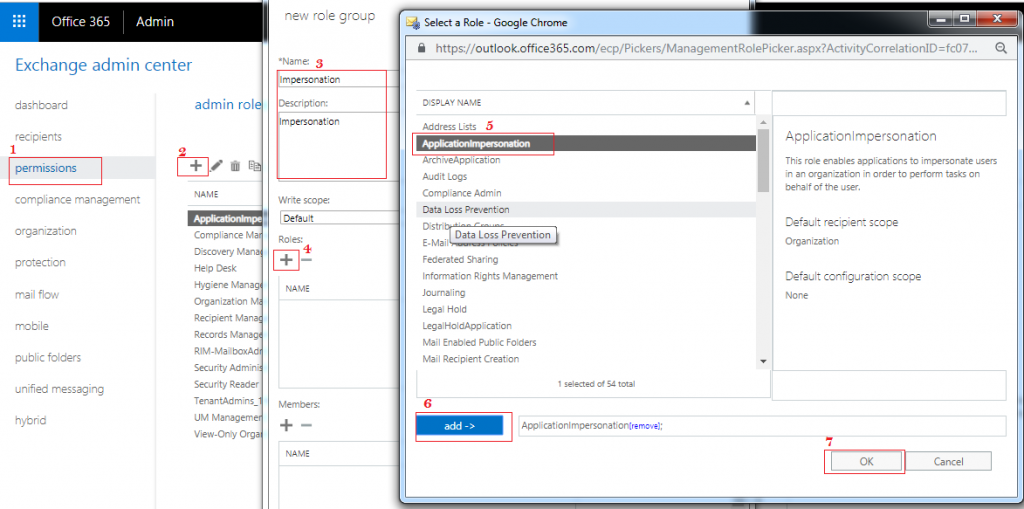
Task: Open permissions in the left navigation
Action: click(x=46, y=168)
